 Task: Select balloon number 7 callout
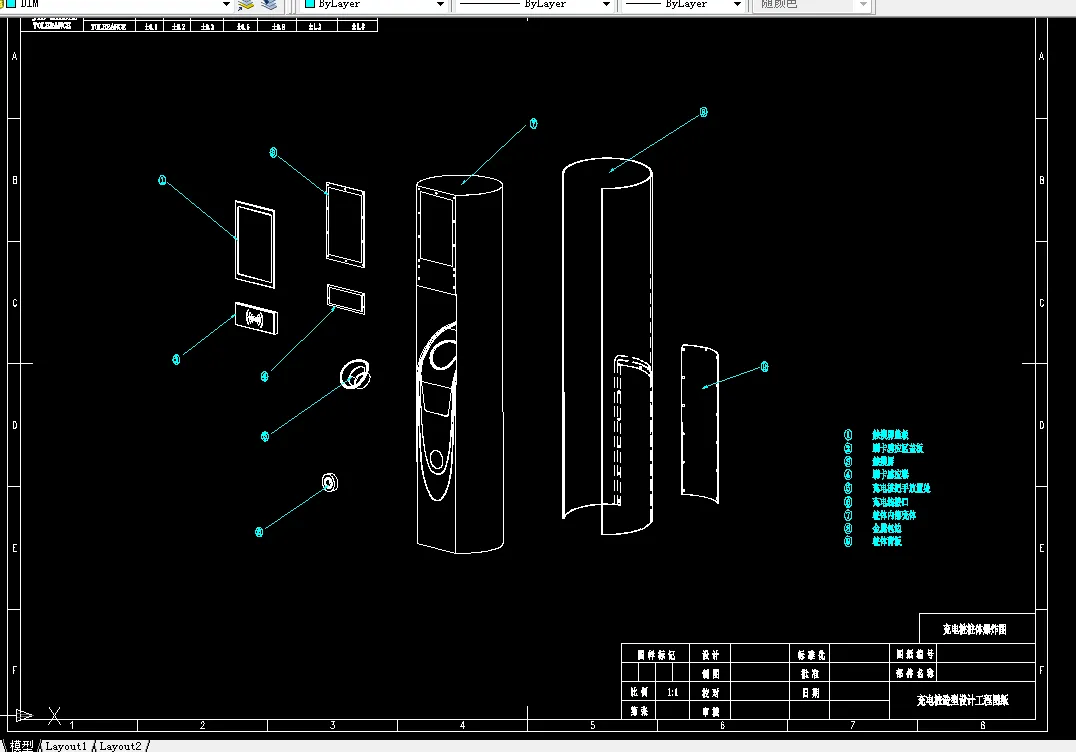[x=533, y=124]
